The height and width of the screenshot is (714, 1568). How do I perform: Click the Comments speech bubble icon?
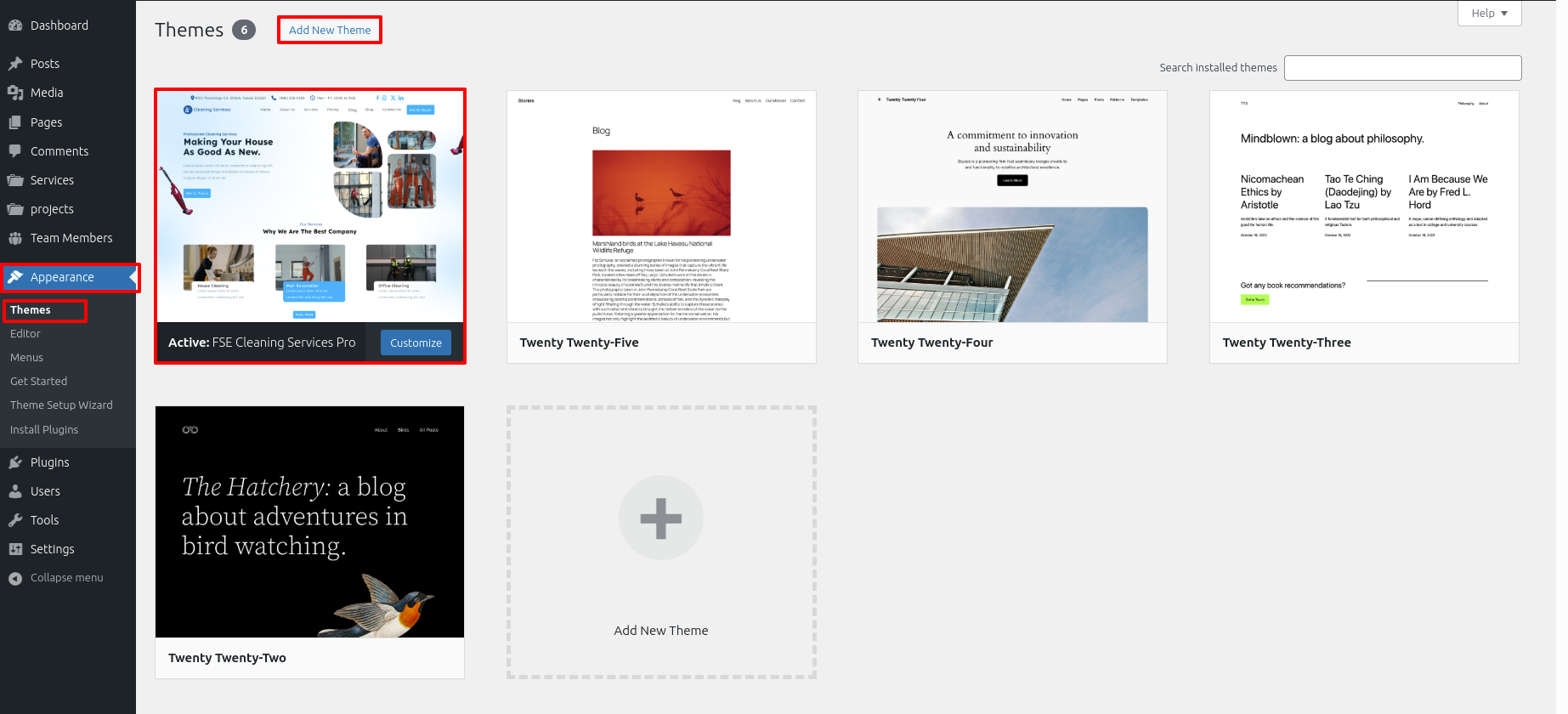[15, 151]
